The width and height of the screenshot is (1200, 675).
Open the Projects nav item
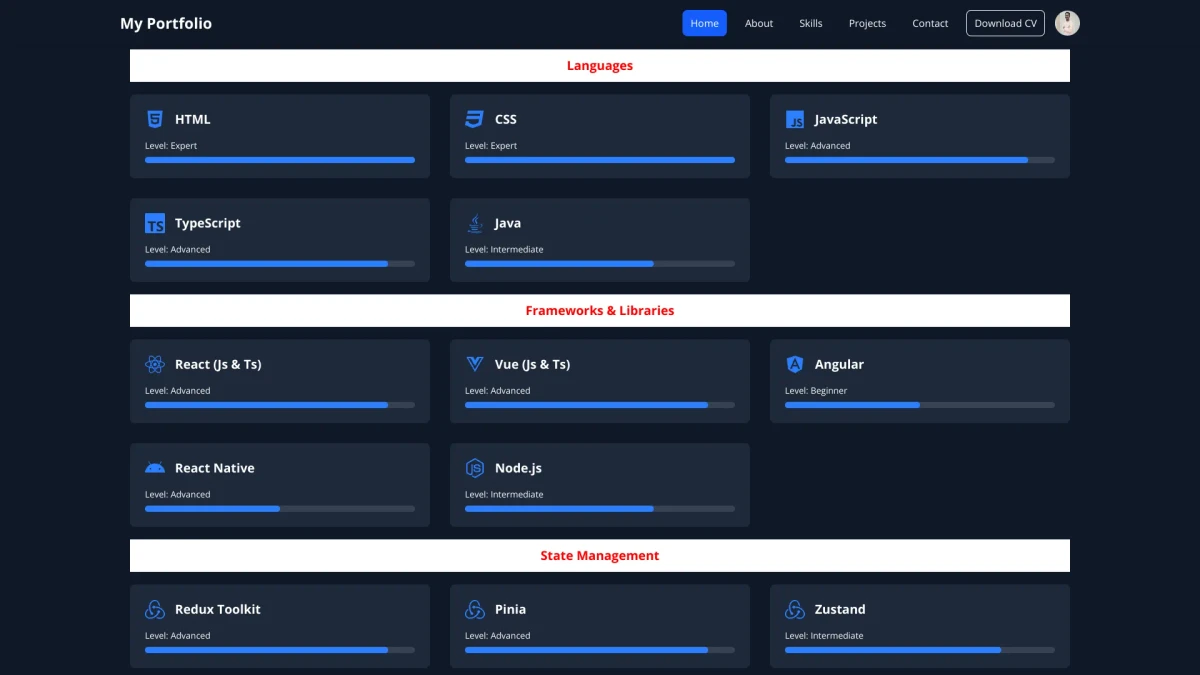pyautogui.click(x=867, y=23)
